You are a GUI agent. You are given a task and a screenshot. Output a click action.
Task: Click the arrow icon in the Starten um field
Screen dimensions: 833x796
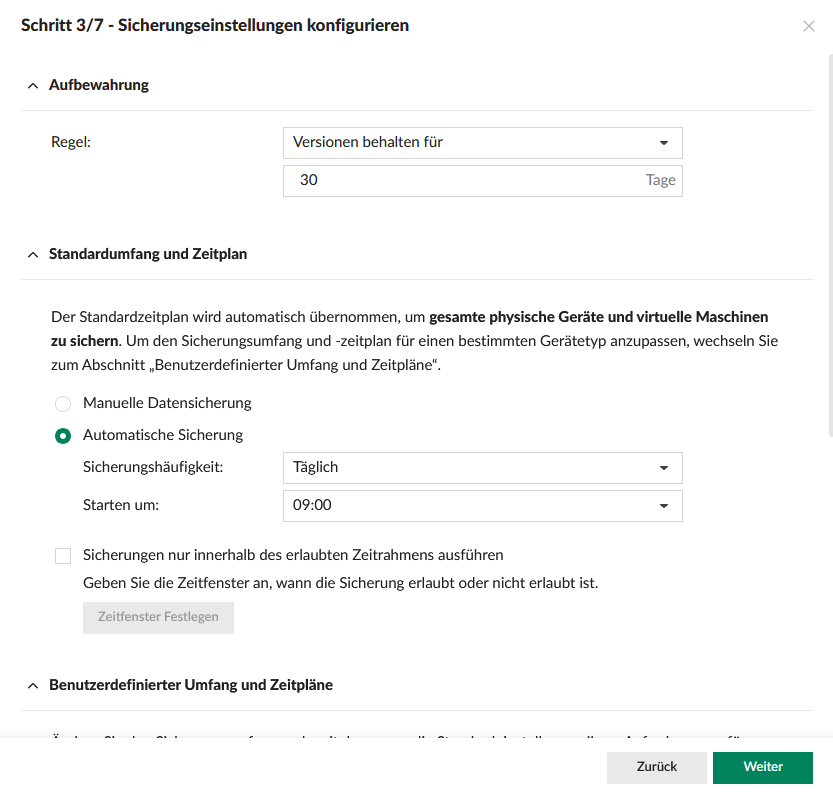663,506
